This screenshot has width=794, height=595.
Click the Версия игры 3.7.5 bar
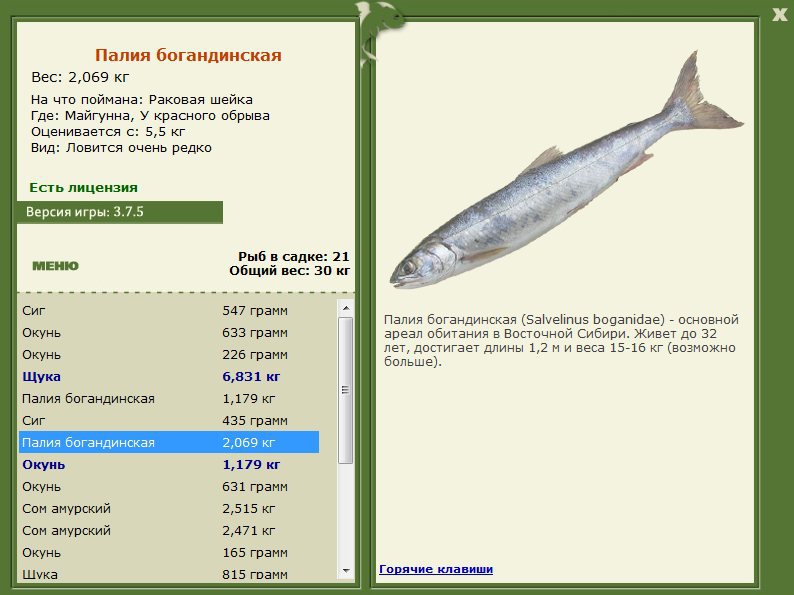120,212
